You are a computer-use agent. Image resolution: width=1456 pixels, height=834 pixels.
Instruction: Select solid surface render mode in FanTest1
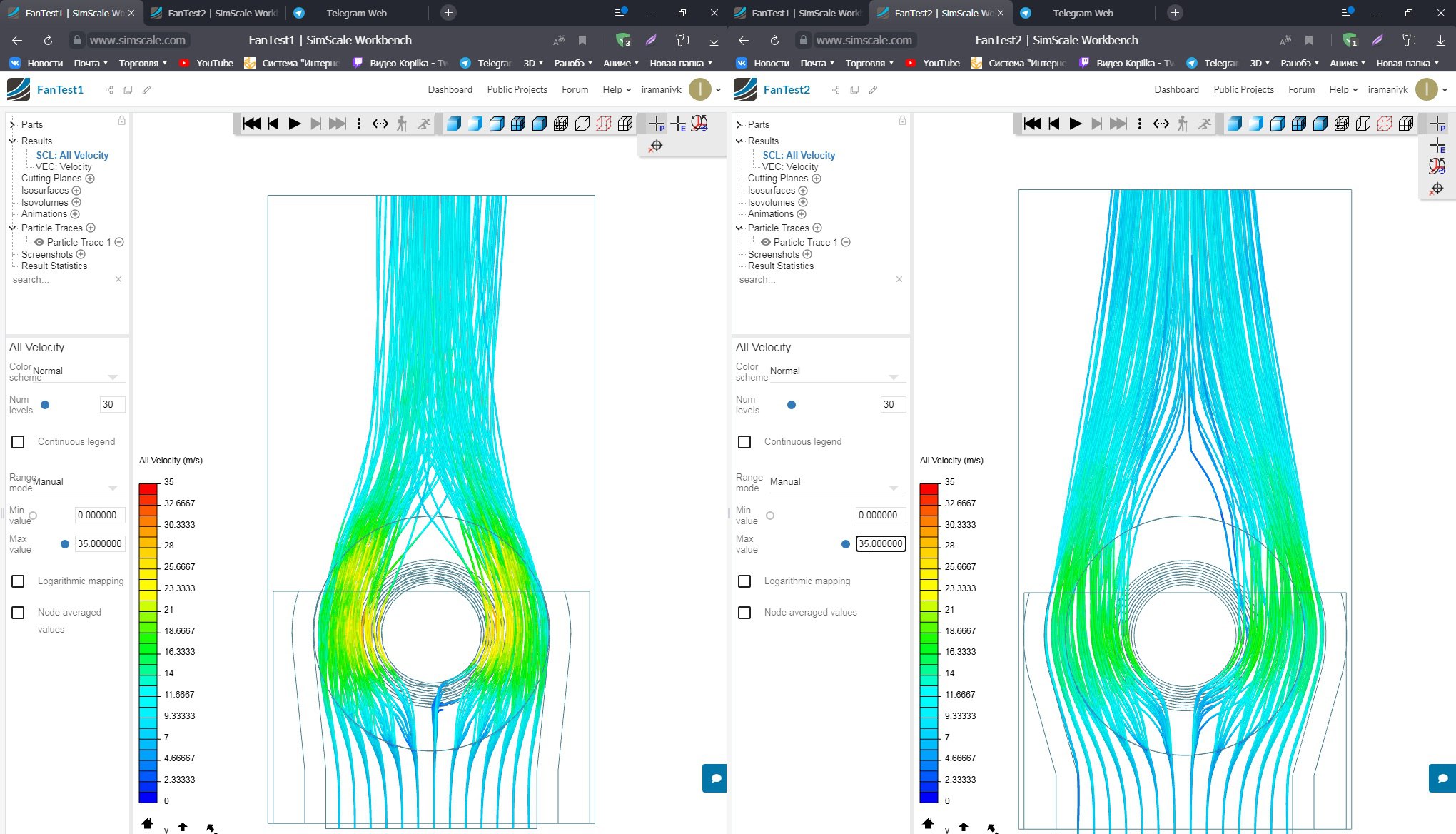(453, 124)
